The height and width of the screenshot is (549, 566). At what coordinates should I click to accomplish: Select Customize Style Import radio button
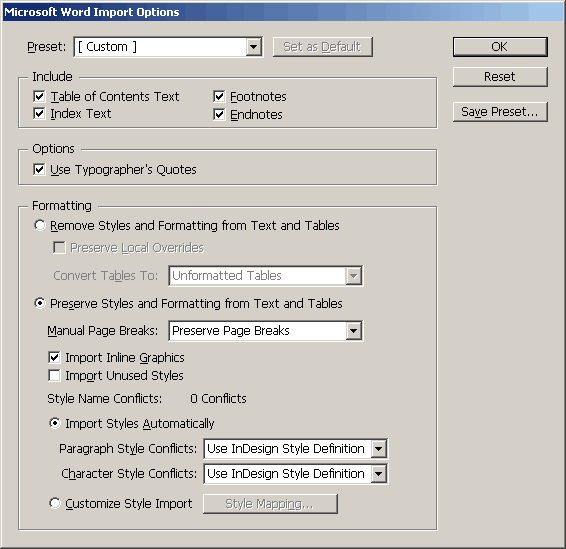tap(55, 503)
